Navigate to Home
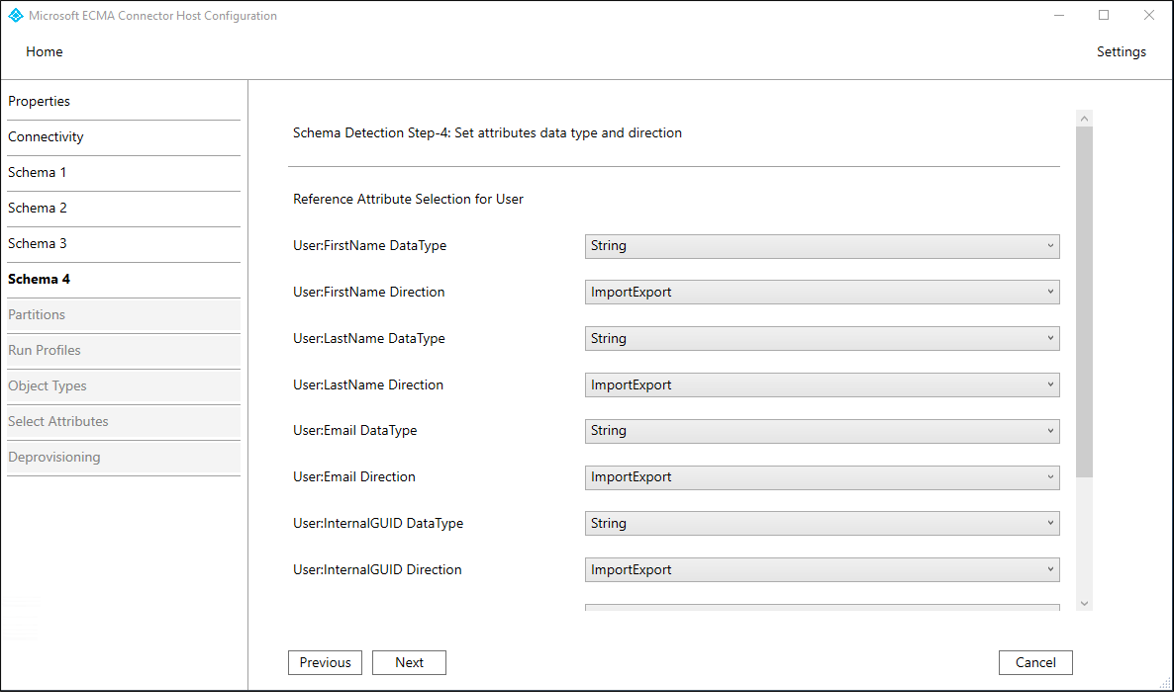This screenshot has width=1174, height=692. pyautogui.click(x=44, y=51)
